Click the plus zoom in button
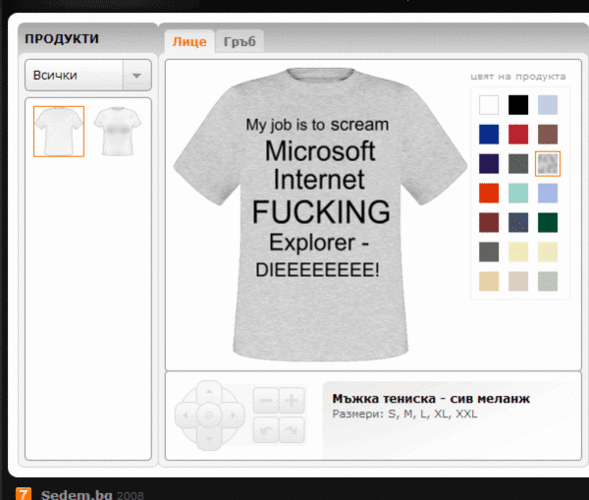Screen dimensions: 589x500 pyautogui.click(x=291, y=400)
